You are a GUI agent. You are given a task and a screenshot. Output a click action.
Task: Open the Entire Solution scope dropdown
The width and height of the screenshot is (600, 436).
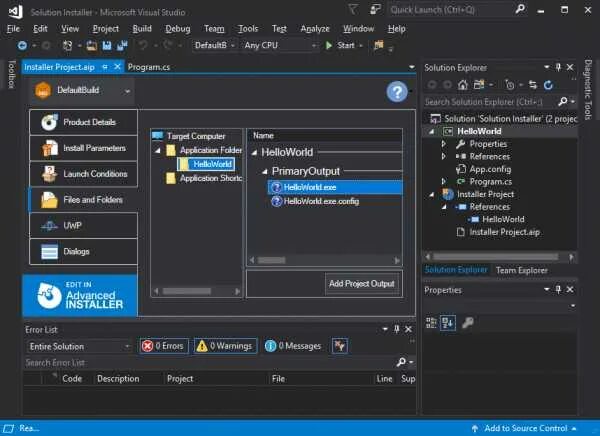[80, 346]
